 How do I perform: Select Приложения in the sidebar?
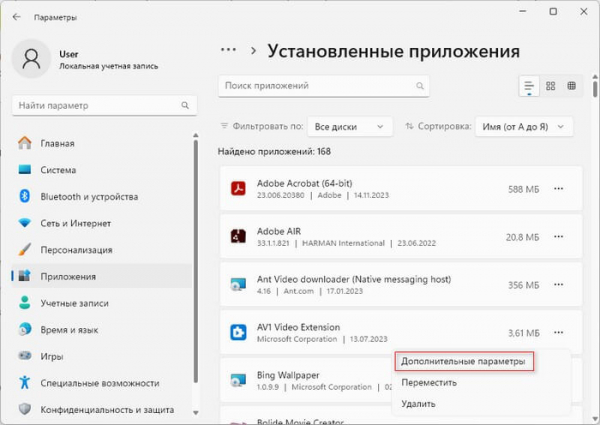[102, 276]
